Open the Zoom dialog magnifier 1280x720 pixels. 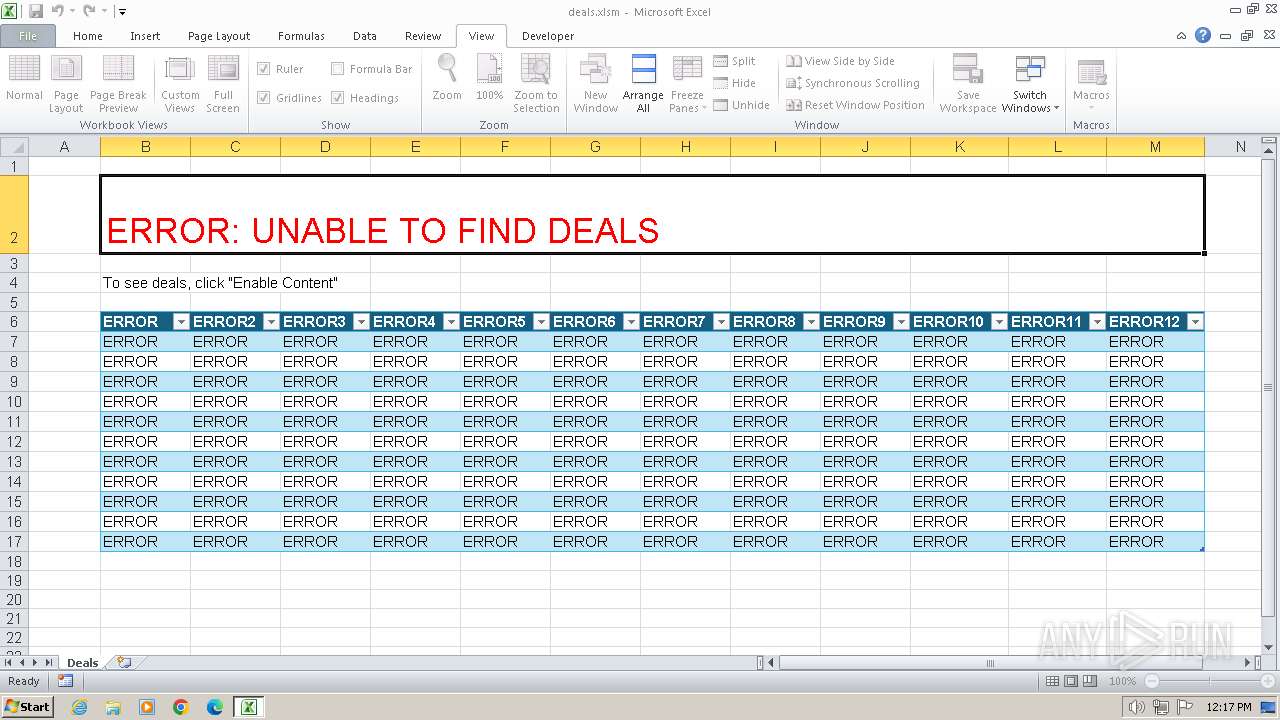447,78
